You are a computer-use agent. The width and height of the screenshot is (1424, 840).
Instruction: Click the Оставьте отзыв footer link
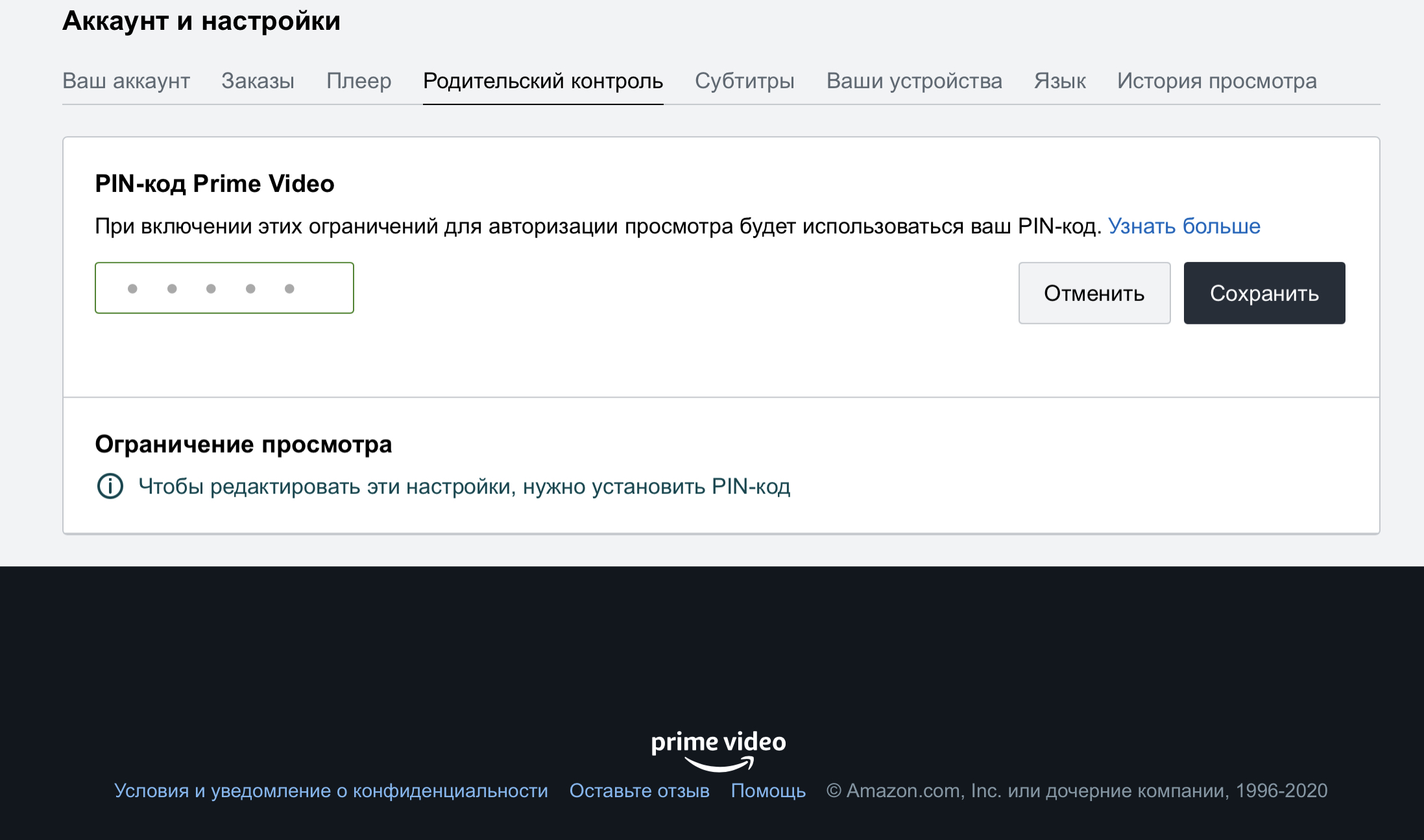(639, 791)
